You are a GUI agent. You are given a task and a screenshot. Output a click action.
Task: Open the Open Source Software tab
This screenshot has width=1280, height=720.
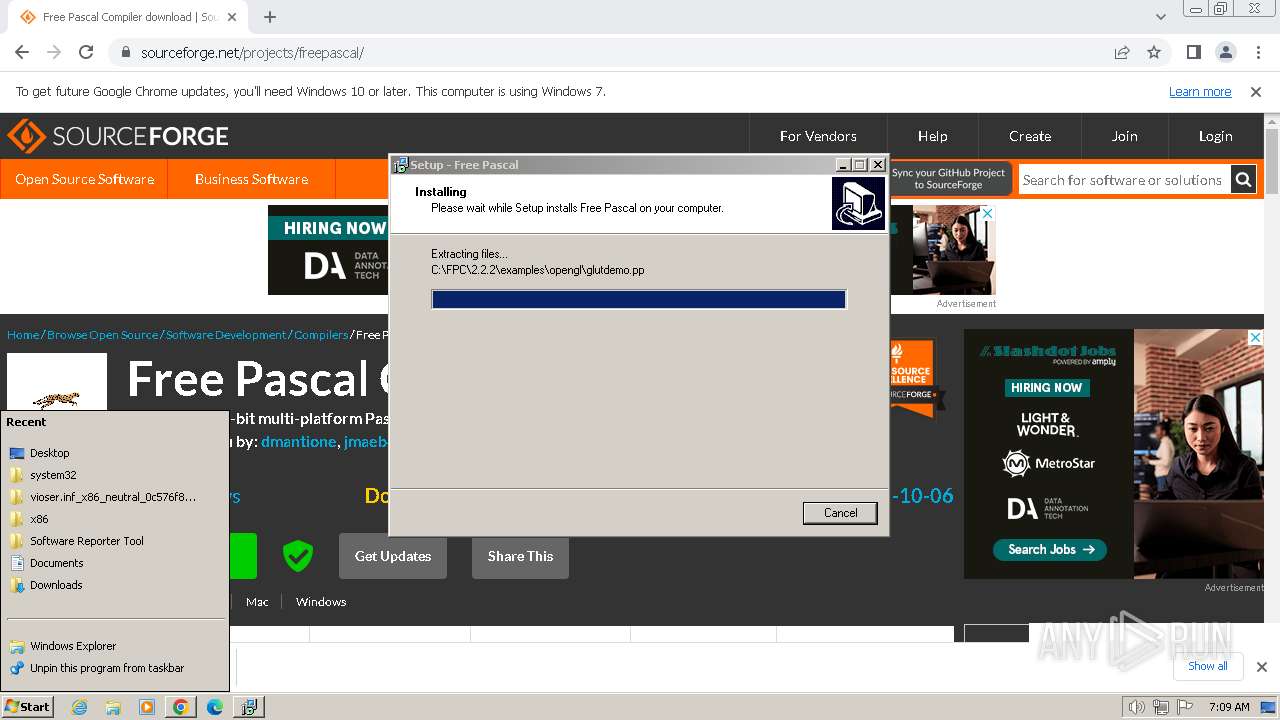tap(84, 179)
